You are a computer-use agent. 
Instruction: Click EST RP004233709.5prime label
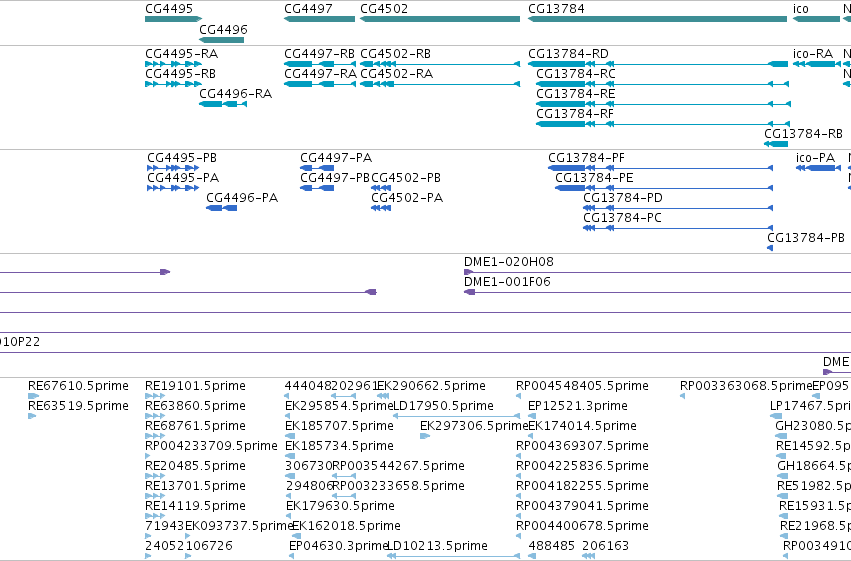[211, 446]
